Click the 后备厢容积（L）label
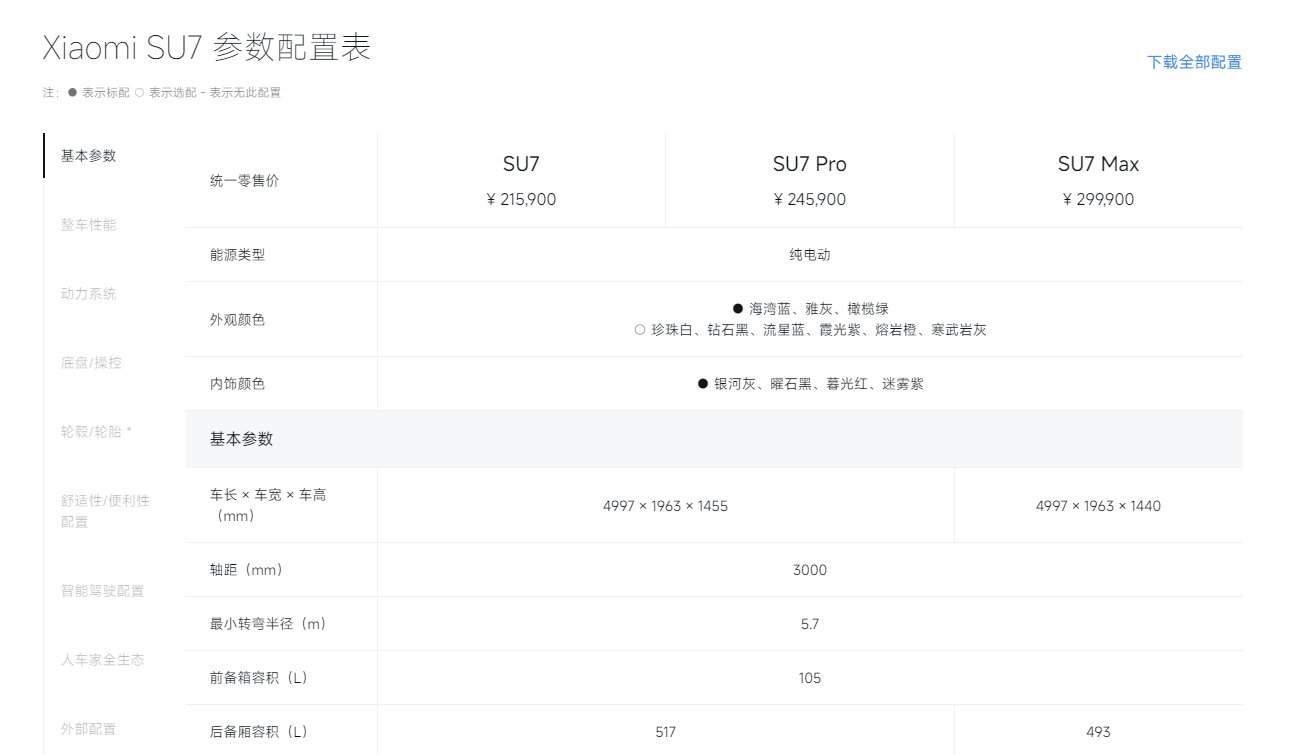The height and width of the screenshot is (755, 1303). click(x=259, y=732)
